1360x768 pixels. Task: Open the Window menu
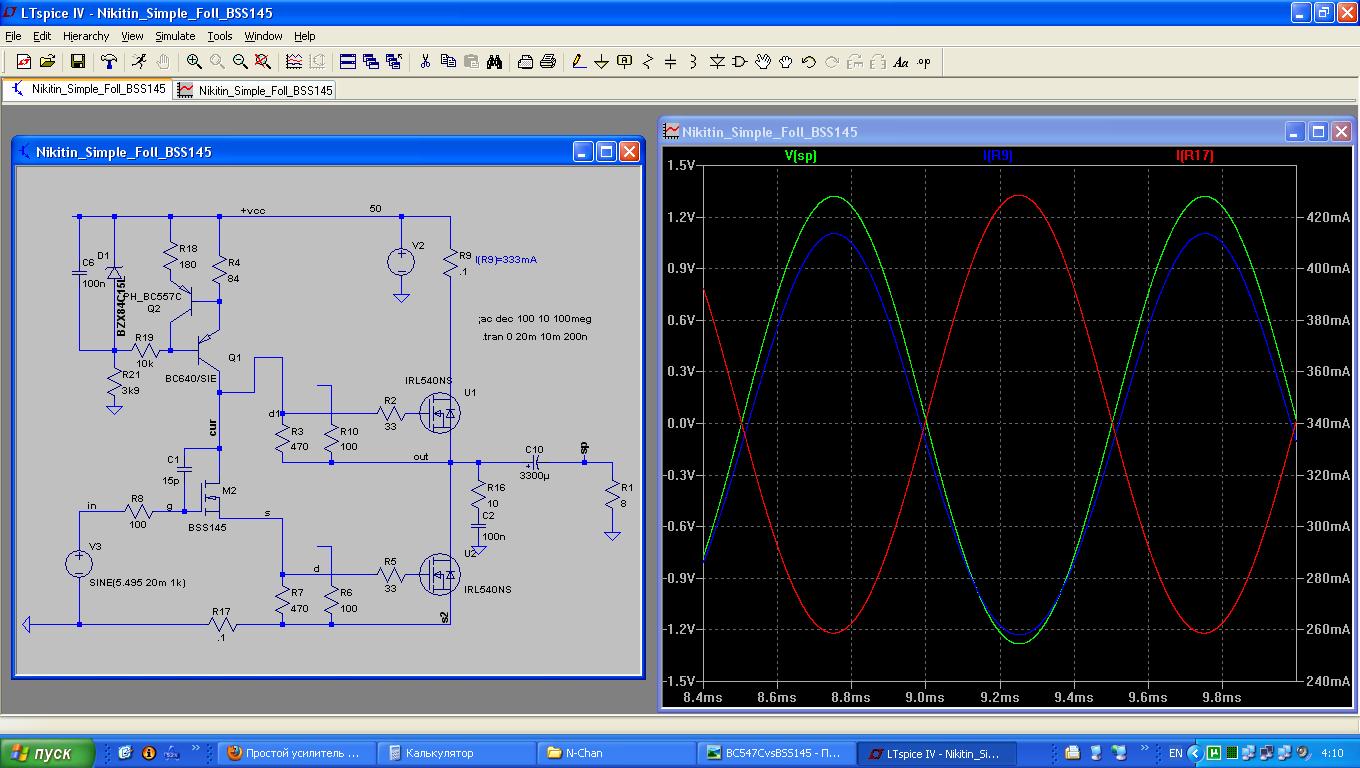click(x=263, y=36)
